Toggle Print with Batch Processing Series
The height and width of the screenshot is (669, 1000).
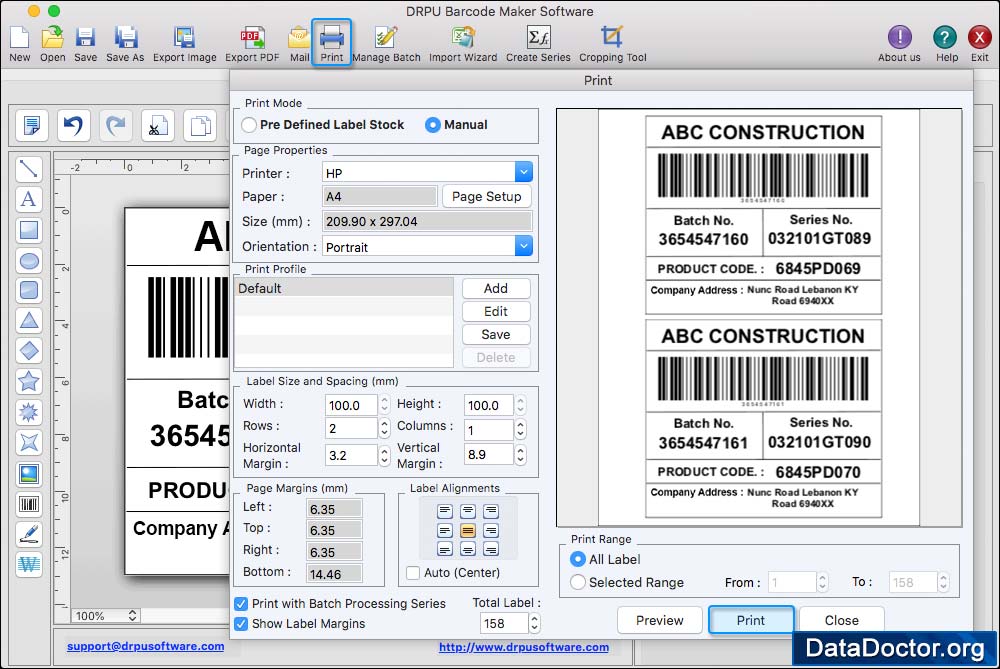coord(241,603)
